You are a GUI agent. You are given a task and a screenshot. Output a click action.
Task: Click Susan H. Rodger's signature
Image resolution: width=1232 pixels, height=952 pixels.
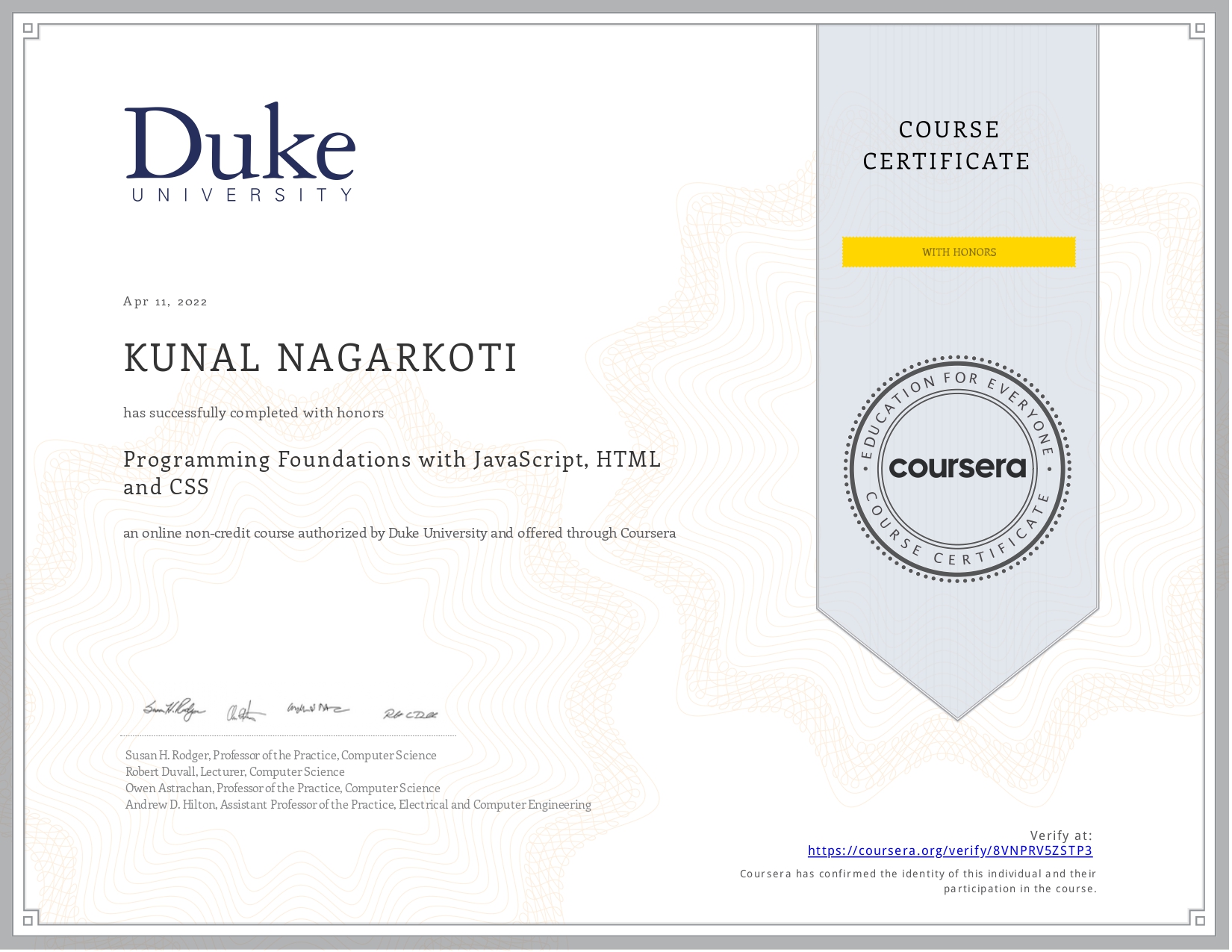coord(174,709)
